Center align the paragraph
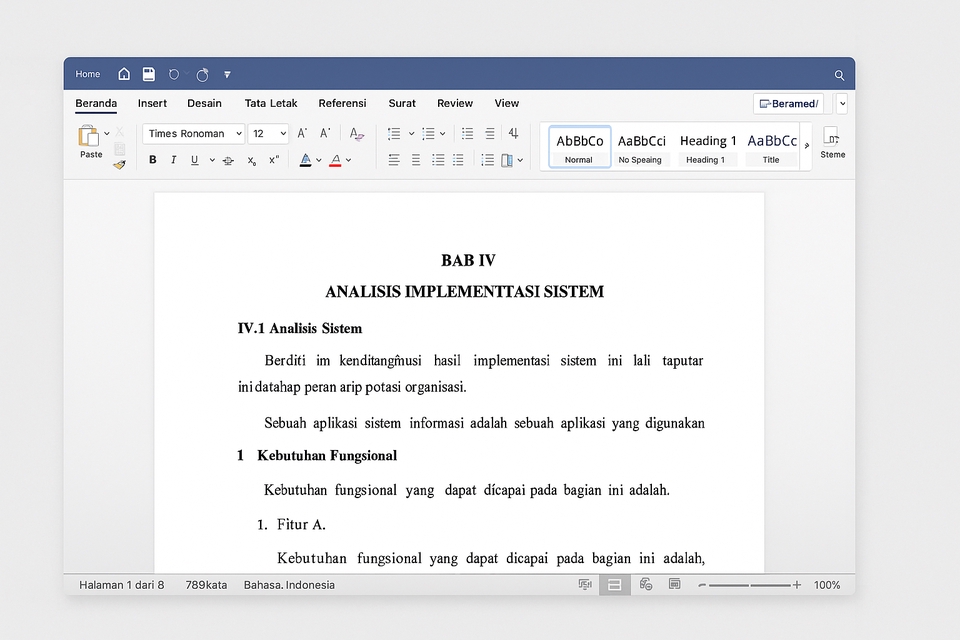Viewport: 960px width, 640px height. click(x=415, y=160)
